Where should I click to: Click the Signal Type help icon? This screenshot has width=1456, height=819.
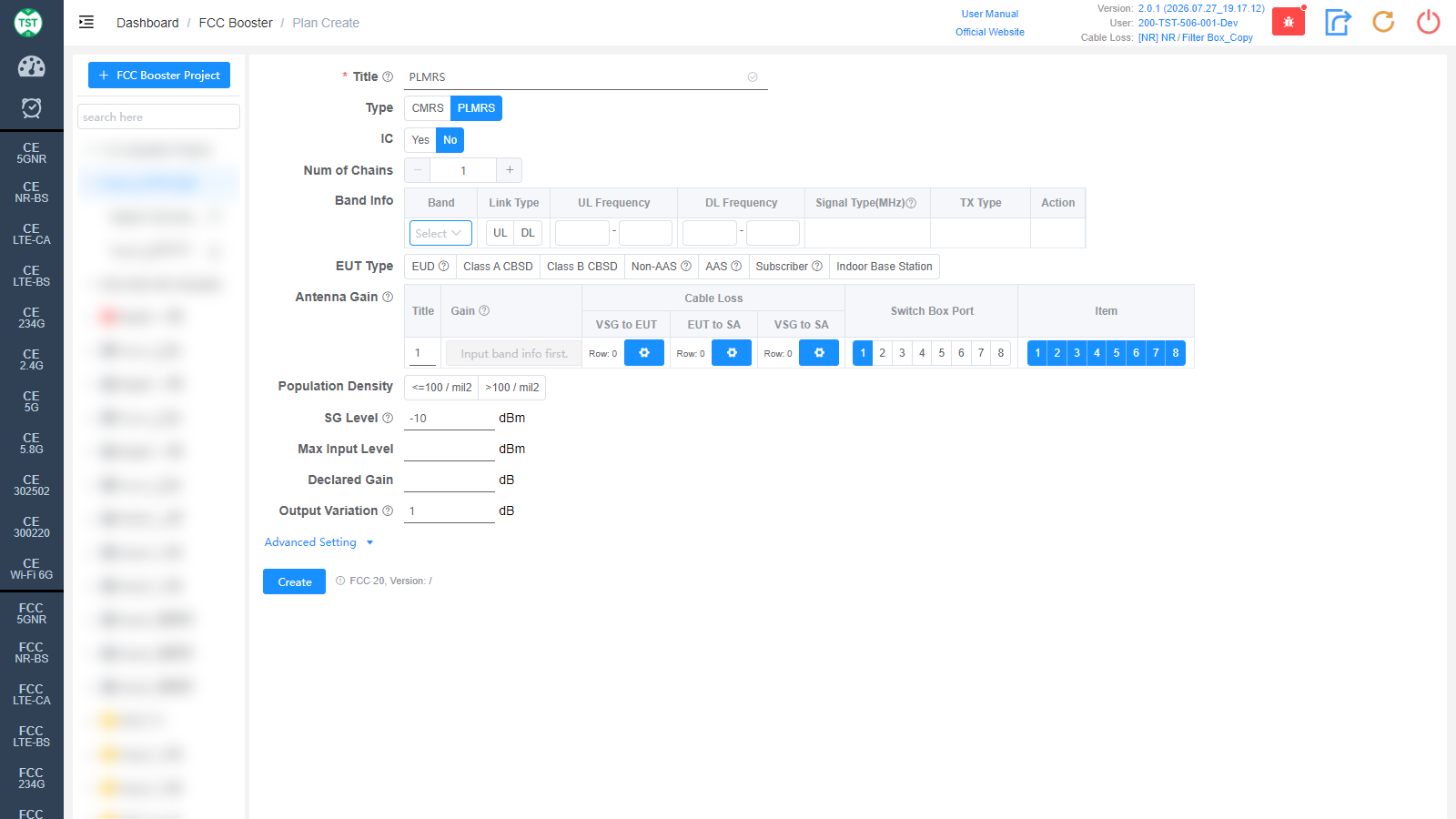tap(911, 203)
